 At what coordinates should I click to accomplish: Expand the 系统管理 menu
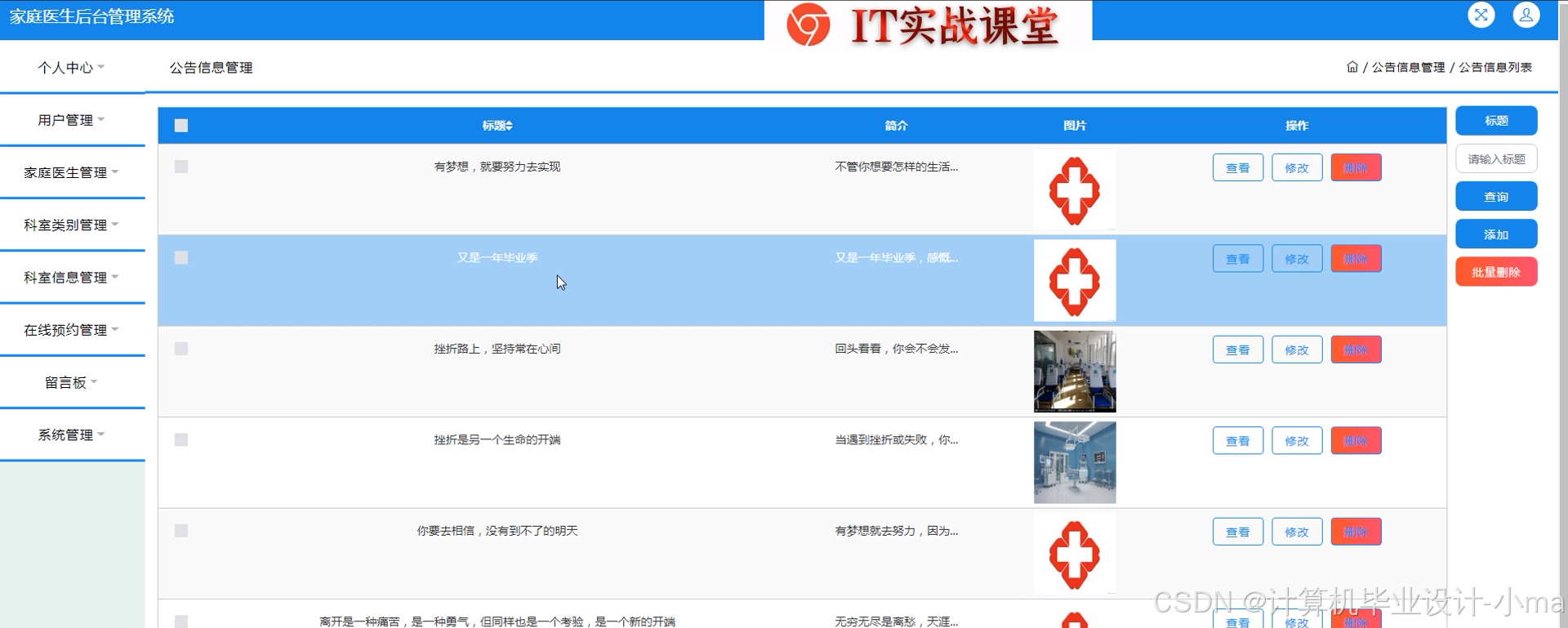tap(72, 434)
